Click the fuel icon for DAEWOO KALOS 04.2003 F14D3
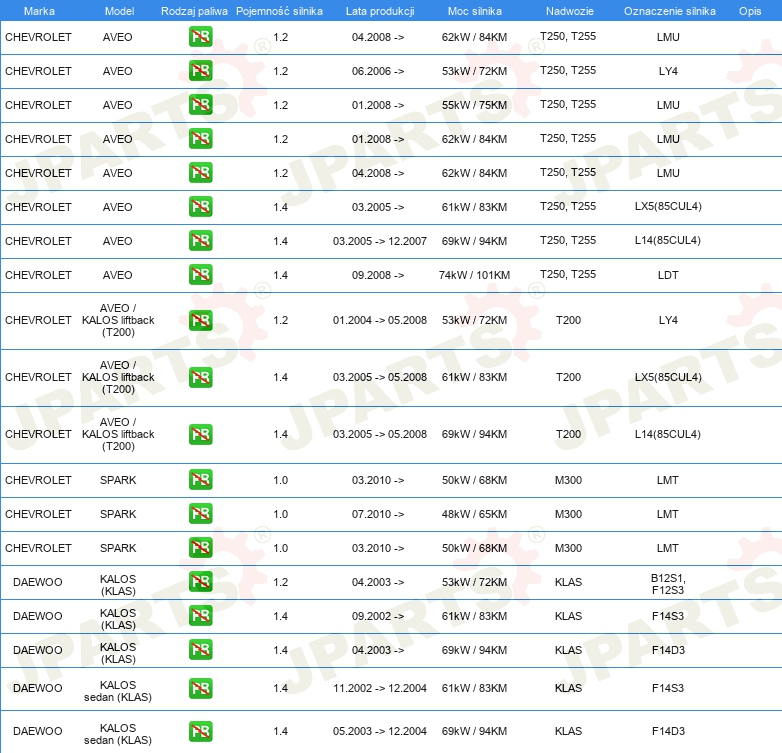 [x=200, y=649]
